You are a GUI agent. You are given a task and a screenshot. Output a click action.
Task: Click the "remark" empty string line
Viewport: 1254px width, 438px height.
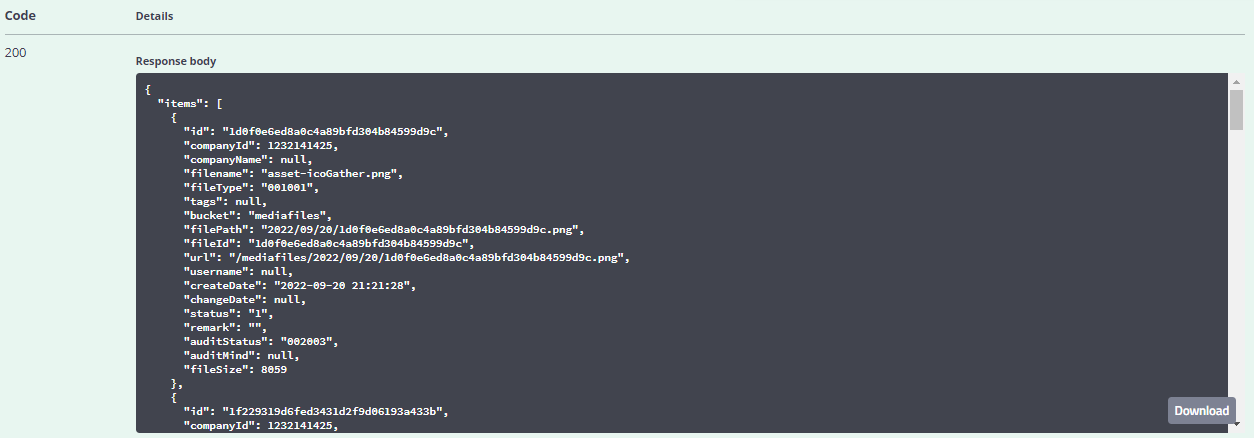point(227,327)
